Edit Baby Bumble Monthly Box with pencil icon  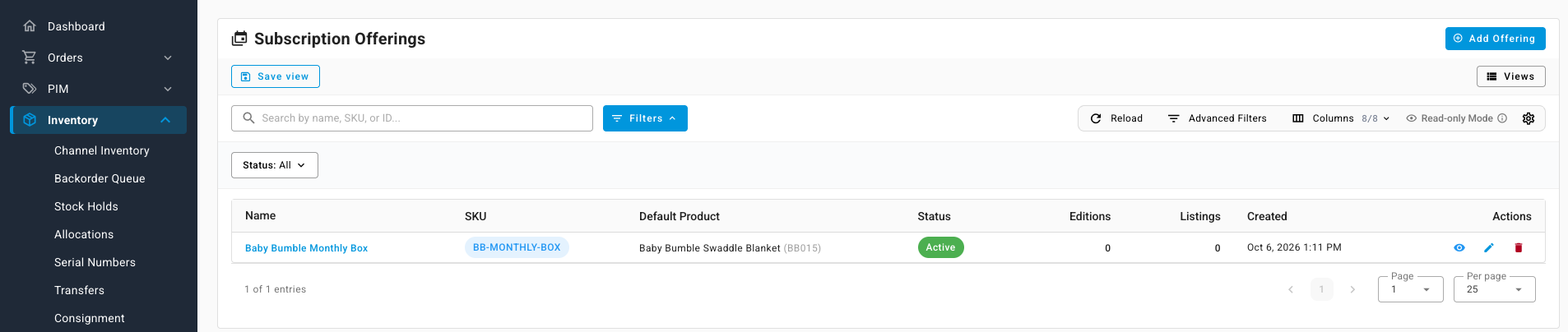point(1489,247)
